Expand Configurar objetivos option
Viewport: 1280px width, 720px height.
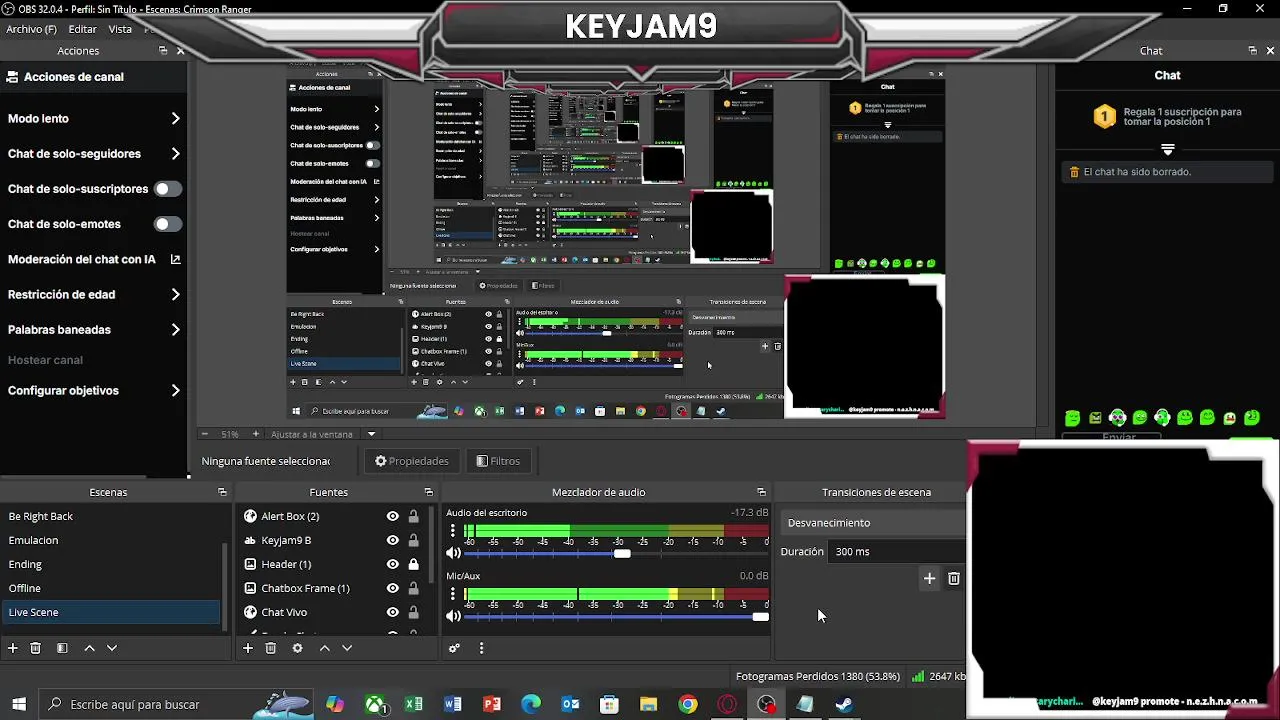coord(175,390)
